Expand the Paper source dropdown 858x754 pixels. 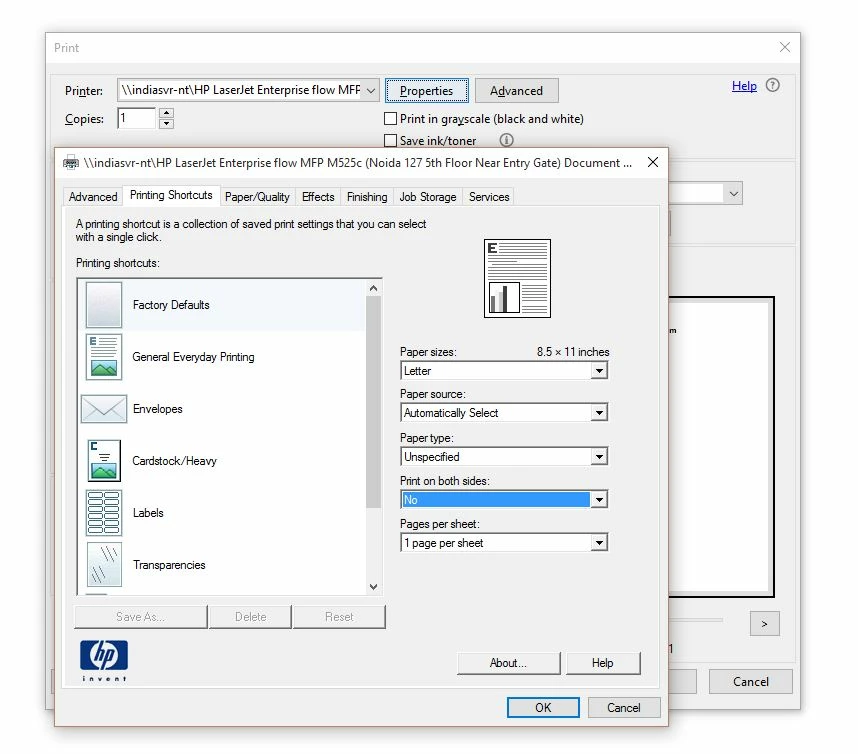coord(504,413)
